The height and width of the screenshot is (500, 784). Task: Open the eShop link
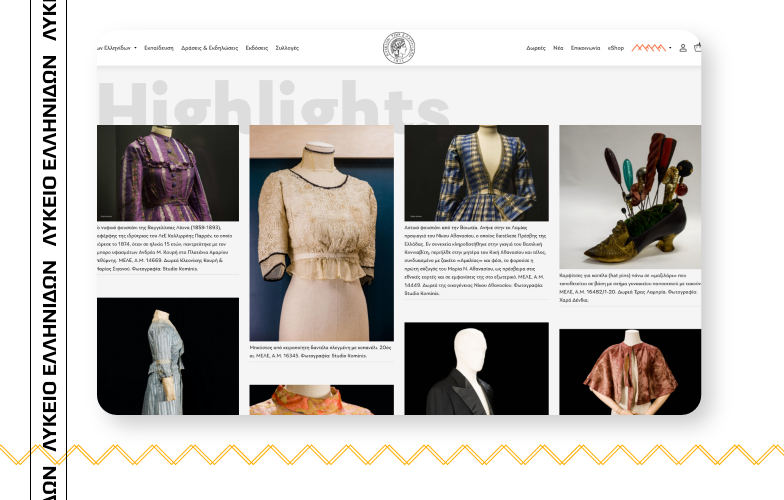[x=616, y=48]
